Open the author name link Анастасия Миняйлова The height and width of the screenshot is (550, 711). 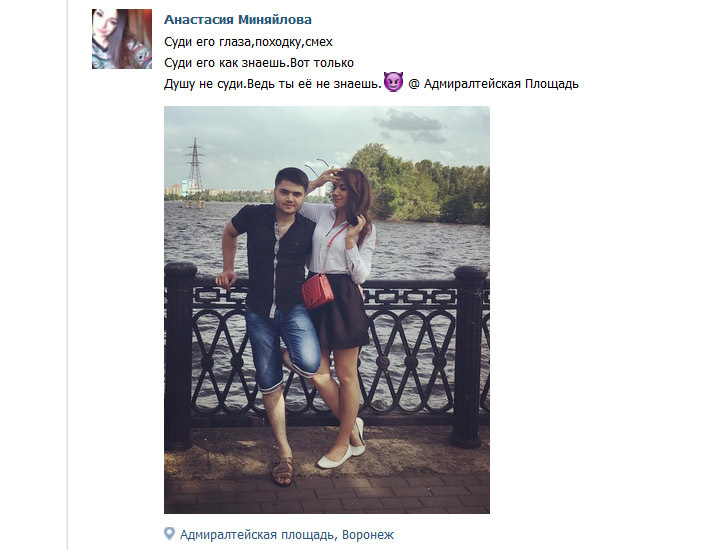[x=238, y=20]
